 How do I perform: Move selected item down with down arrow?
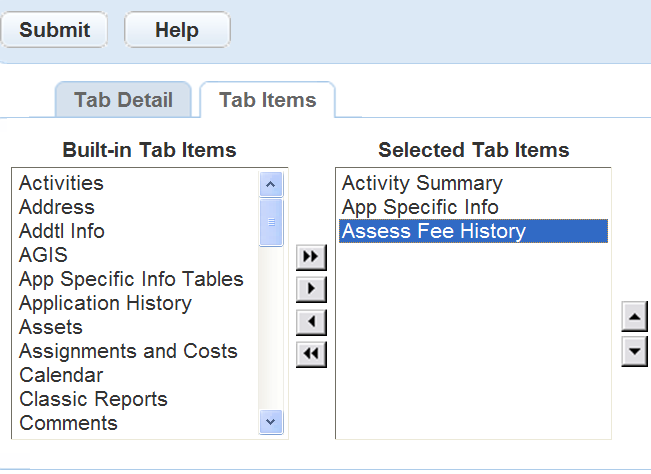[x=634, y=351]
